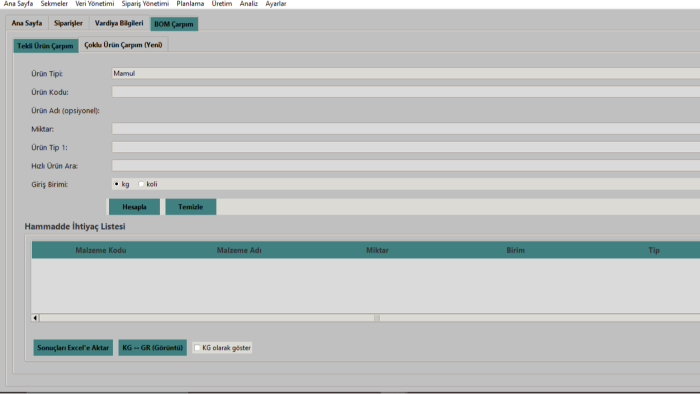
Task: Sort by the Malzeme Adı column header
Action: coord(239,250)
